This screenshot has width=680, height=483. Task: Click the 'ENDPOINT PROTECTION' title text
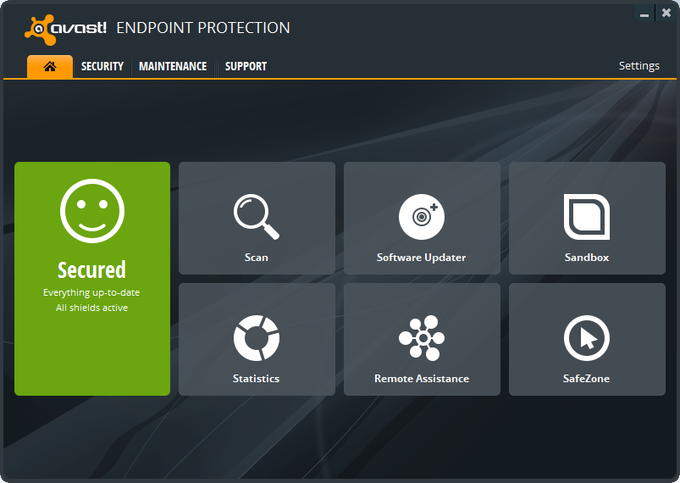point(203,28)
